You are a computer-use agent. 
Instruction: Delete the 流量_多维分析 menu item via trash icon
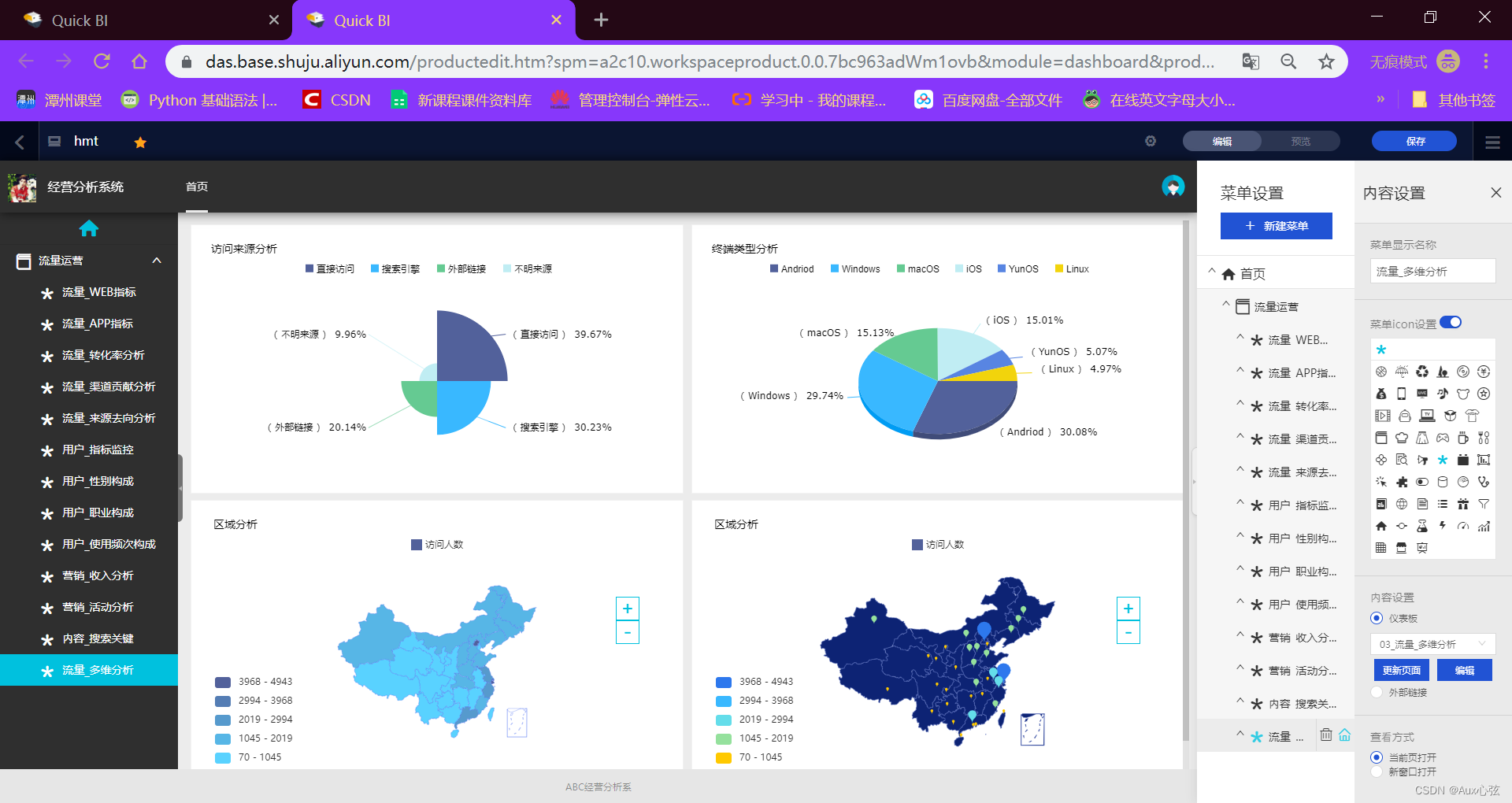[x=1325, y=735]
